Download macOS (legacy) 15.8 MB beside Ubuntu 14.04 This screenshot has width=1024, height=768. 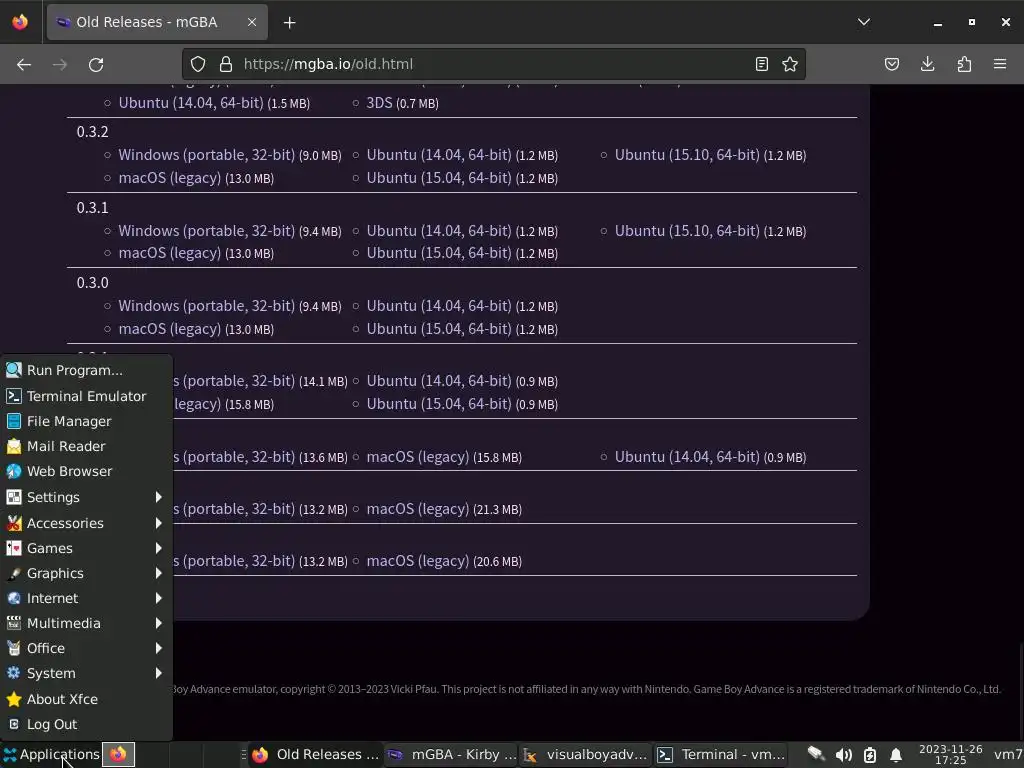coord(417,456)
